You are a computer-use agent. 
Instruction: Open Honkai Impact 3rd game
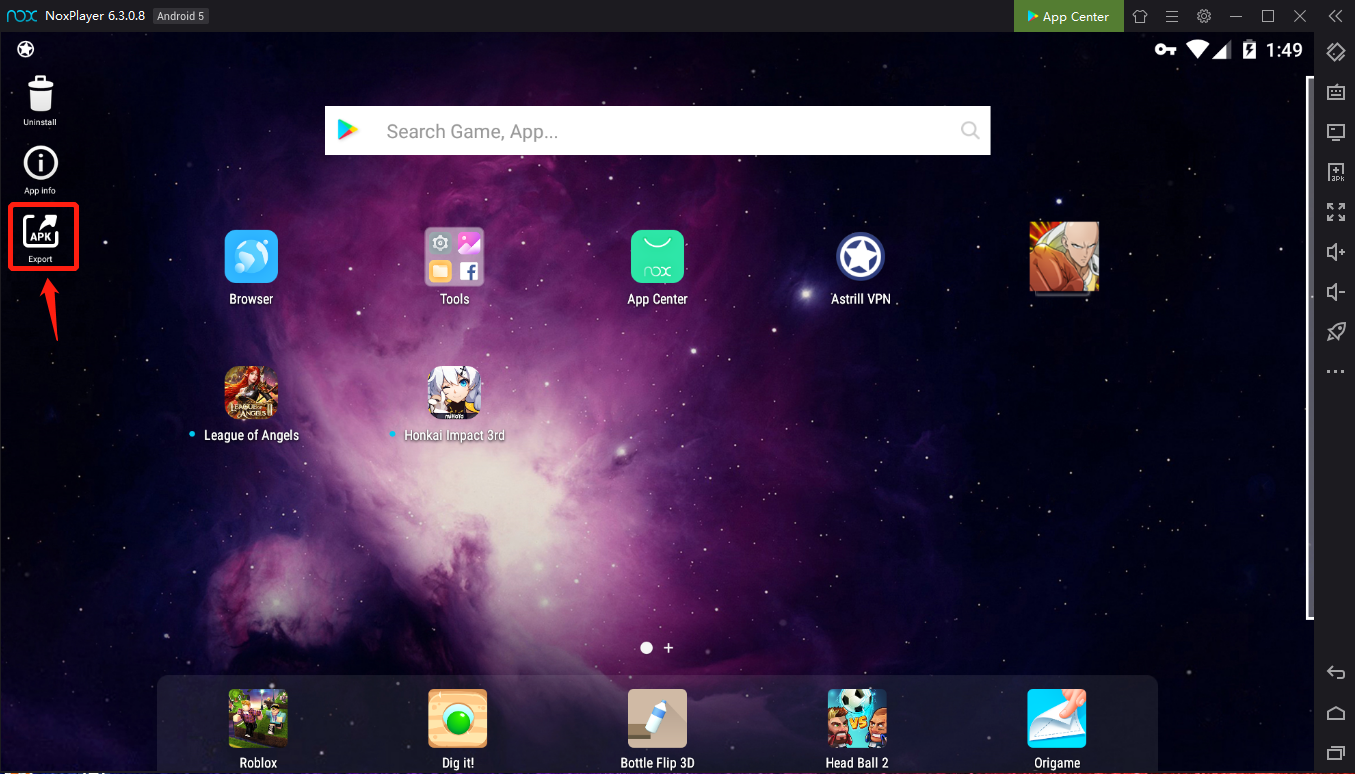point(454,392)
